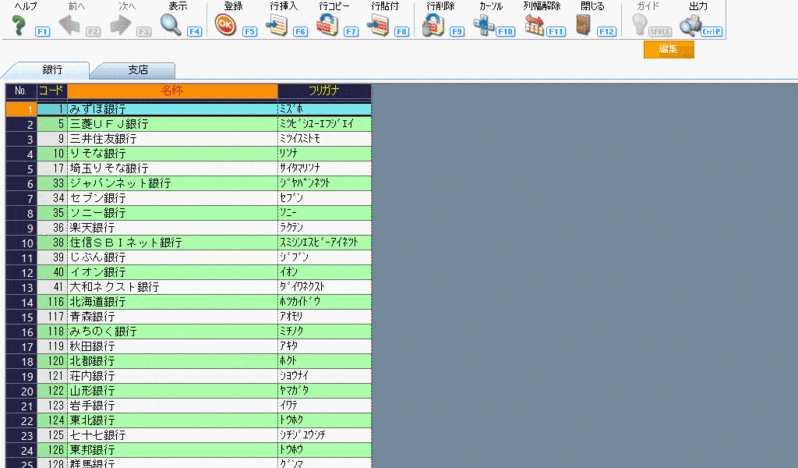798x468 pixels.
Task: Click the orange 編集 button
Action: point(669,49)
